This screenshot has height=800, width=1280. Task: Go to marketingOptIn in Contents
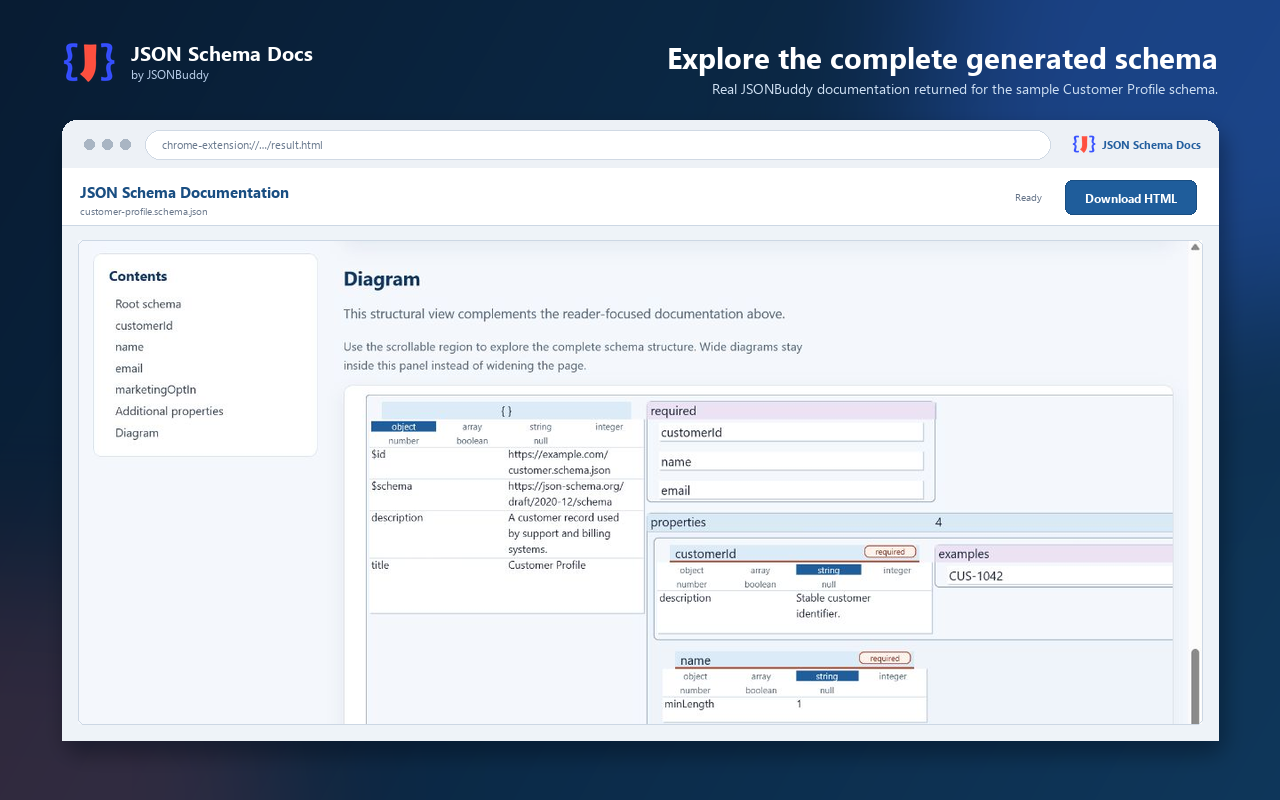tap(155, 390)
